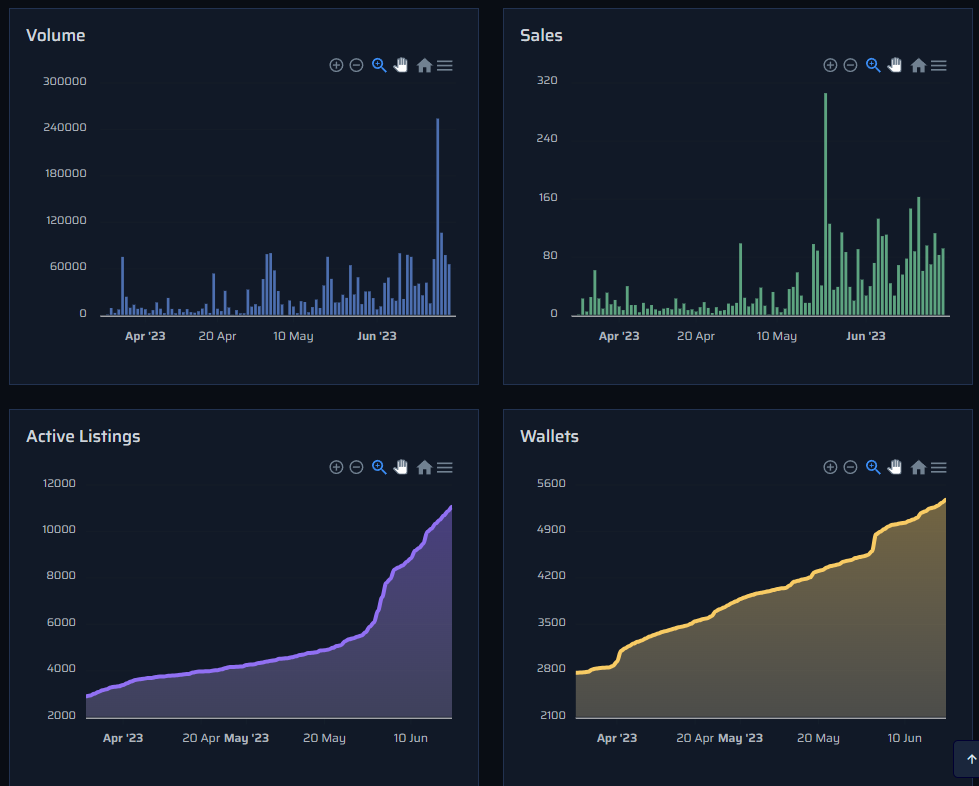
Task: Click the 12000 label on Active Listings axis
Action: point(59,483)
